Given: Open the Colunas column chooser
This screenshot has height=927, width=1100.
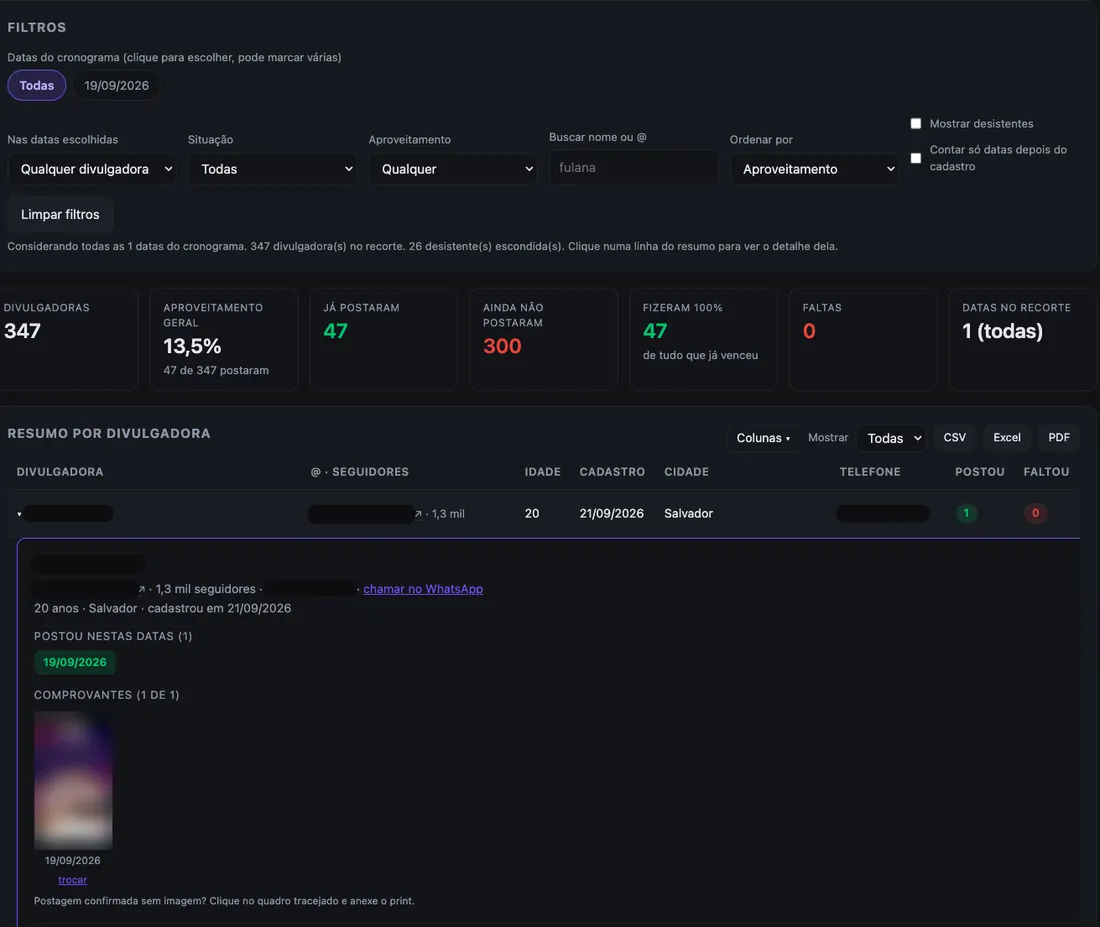Looking at the screenshot, I should 763,438.
